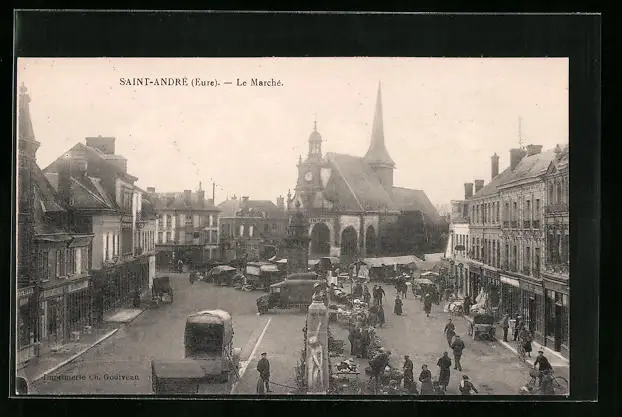Click the "Le Marché" title text
This screenshot has height=417, width=622.
point(260,82)
